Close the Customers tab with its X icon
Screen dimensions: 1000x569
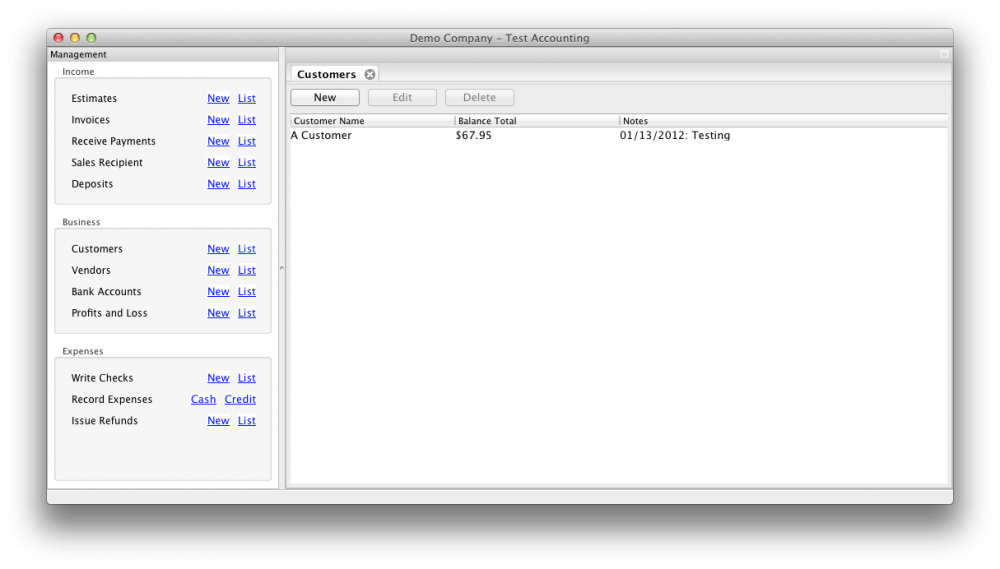coord(370,75)
